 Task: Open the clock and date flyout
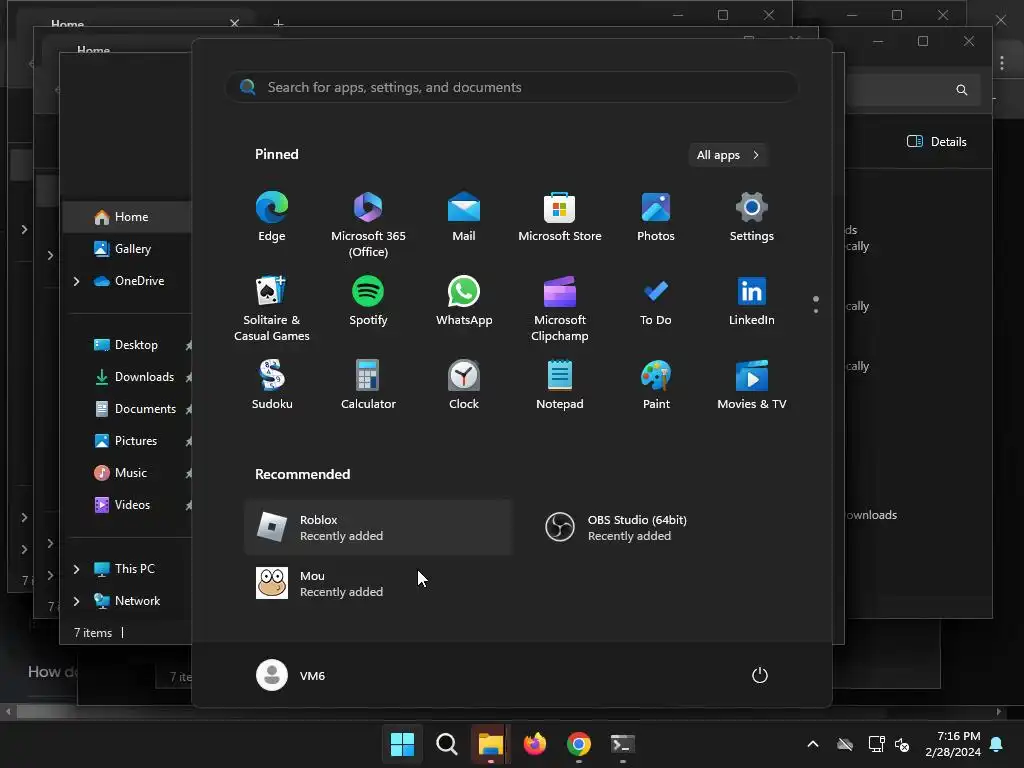pyautogui.click(x=952, y=744)
